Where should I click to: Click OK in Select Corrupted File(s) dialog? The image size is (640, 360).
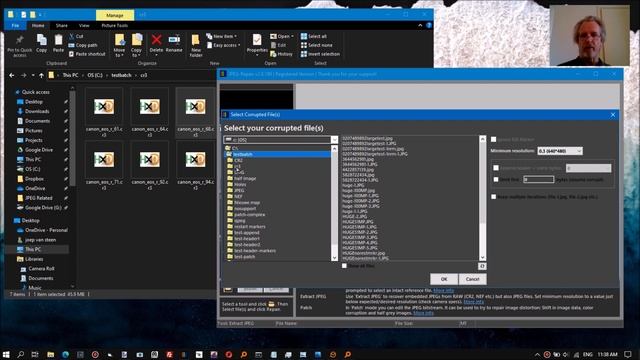(444, 279)
